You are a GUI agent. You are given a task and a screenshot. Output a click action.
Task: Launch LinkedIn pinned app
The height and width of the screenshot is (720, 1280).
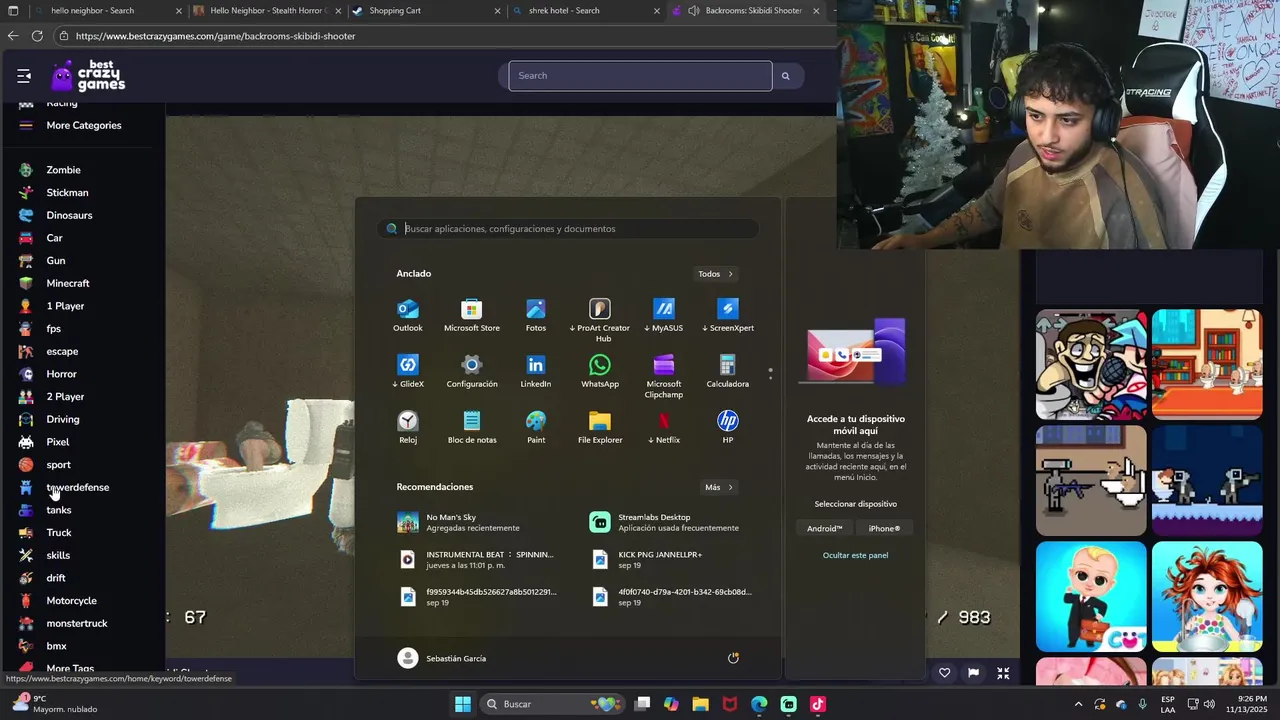click(536, 371)
